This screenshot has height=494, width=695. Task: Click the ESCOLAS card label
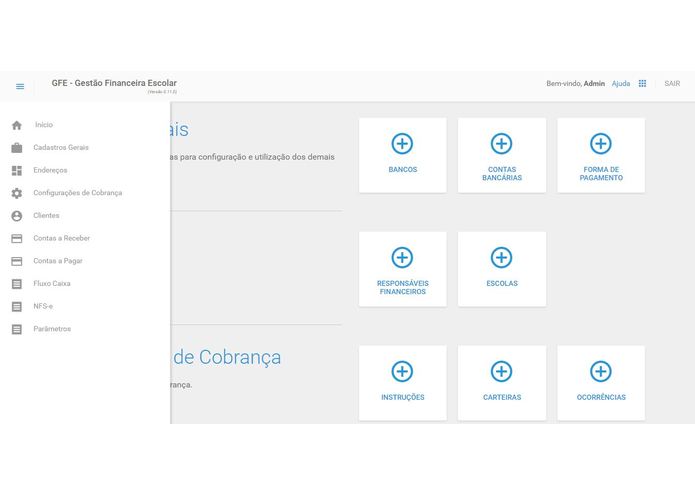502,283
